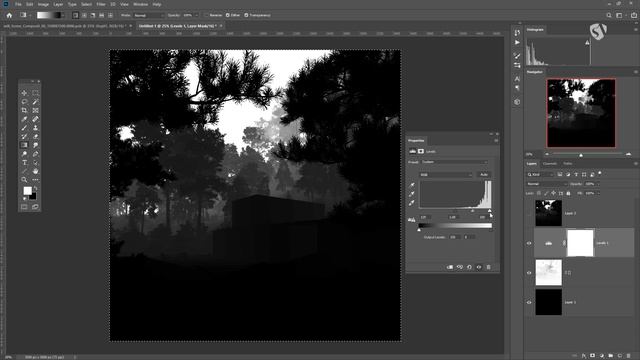Select the Crop tool
This screenshot has width=640, height=360.
click(x=24, y=110)
